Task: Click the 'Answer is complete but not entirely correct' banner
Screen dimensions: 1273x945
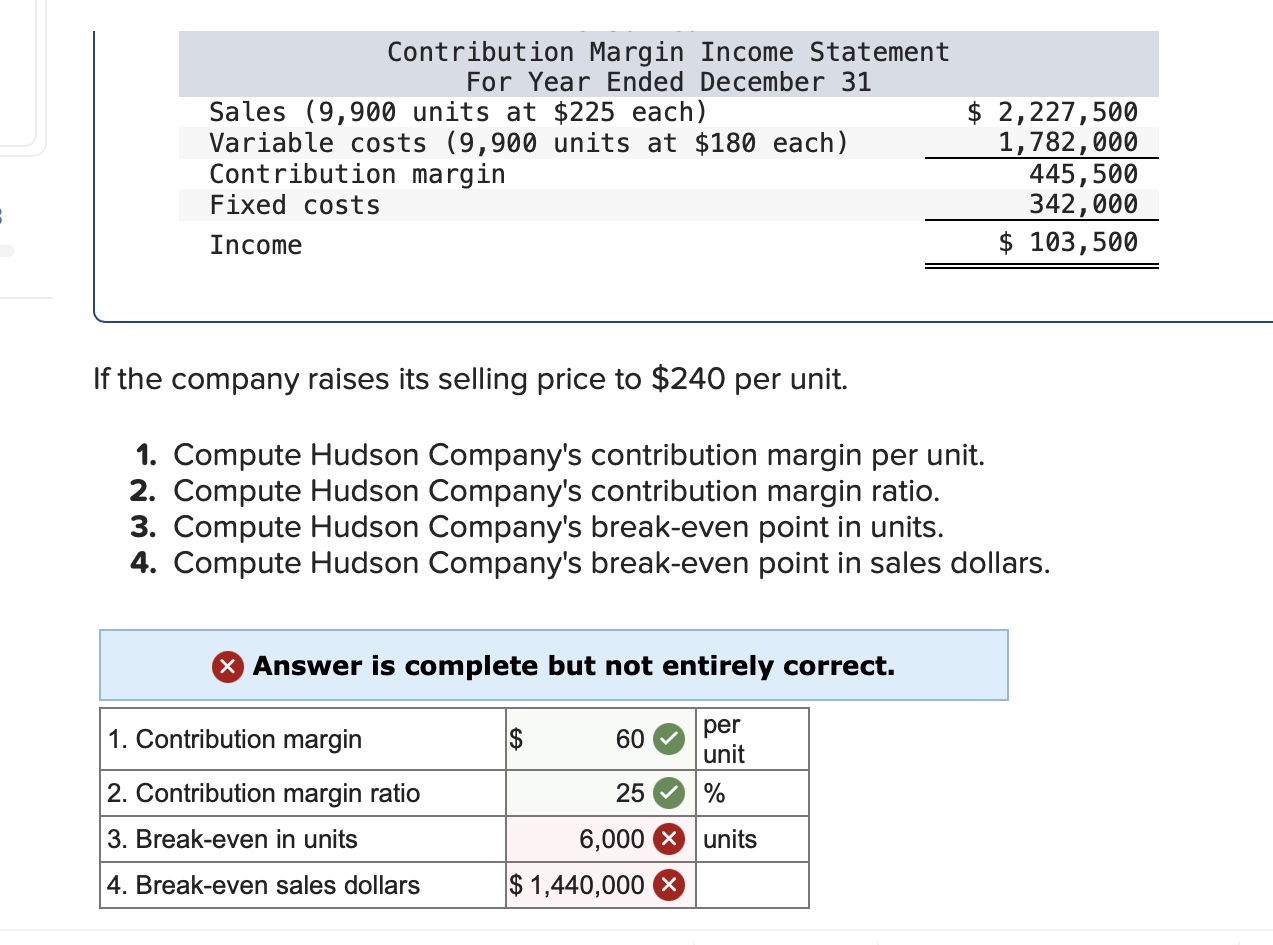Action: pos(553,665)
